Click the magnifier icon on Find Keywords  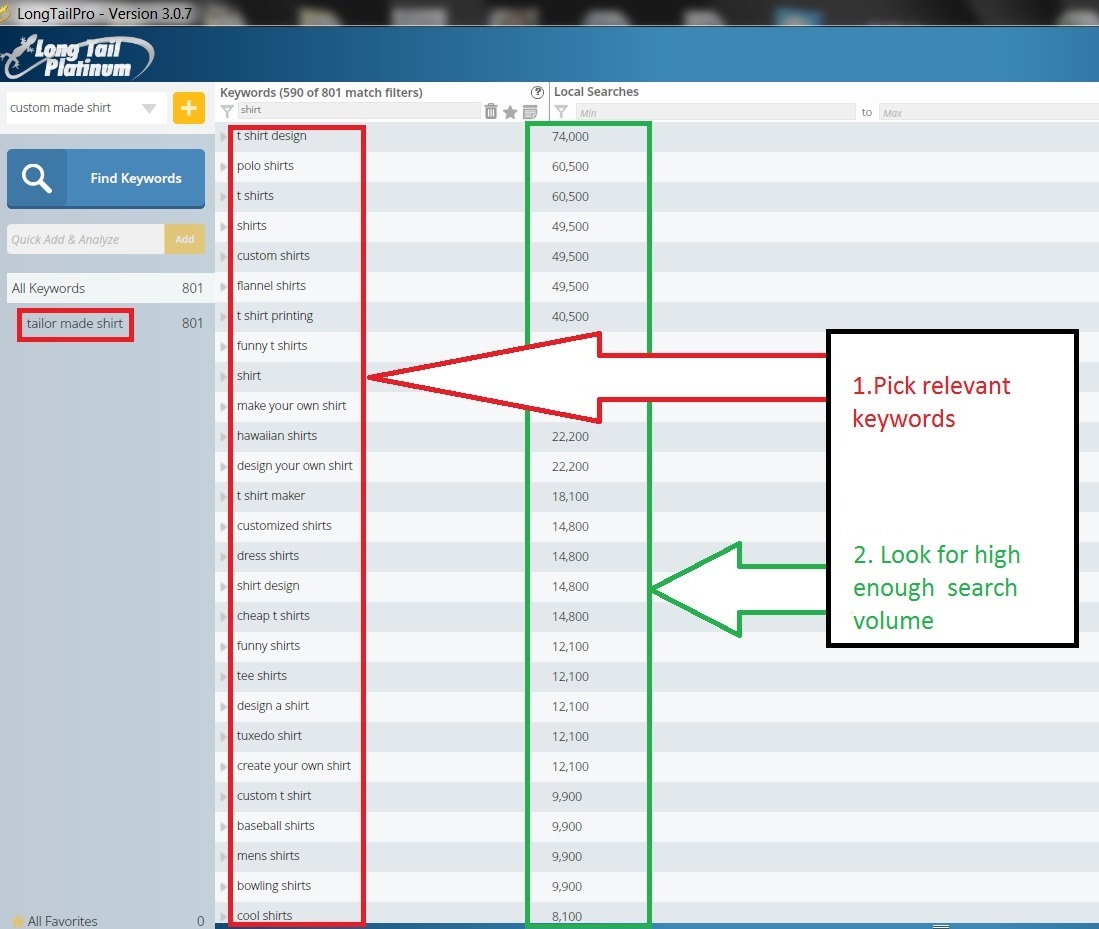[36, 178]
